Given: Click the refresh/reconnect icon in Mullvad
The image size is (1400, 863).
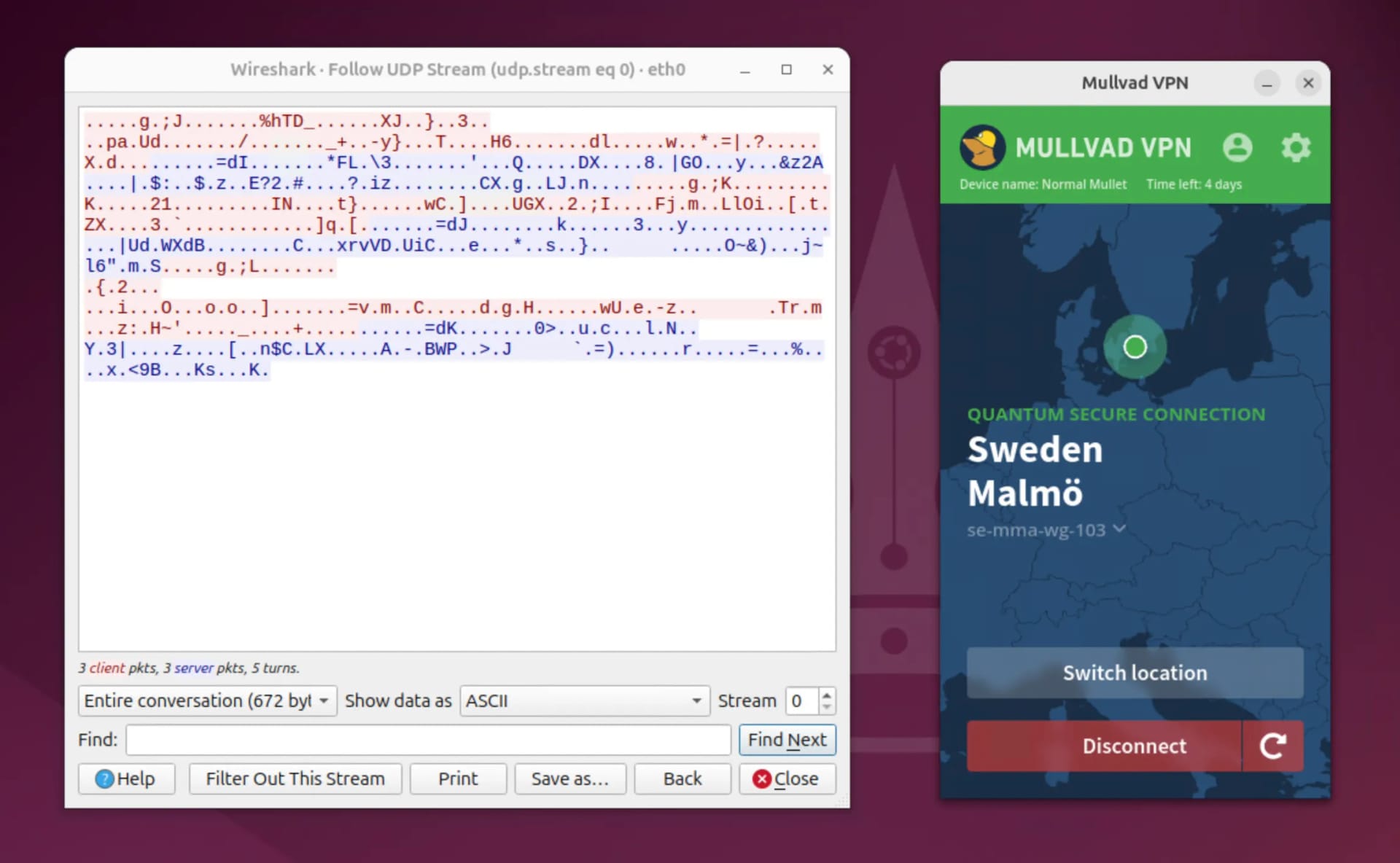Looking at the screenshot, I should tap(1274, 745).
